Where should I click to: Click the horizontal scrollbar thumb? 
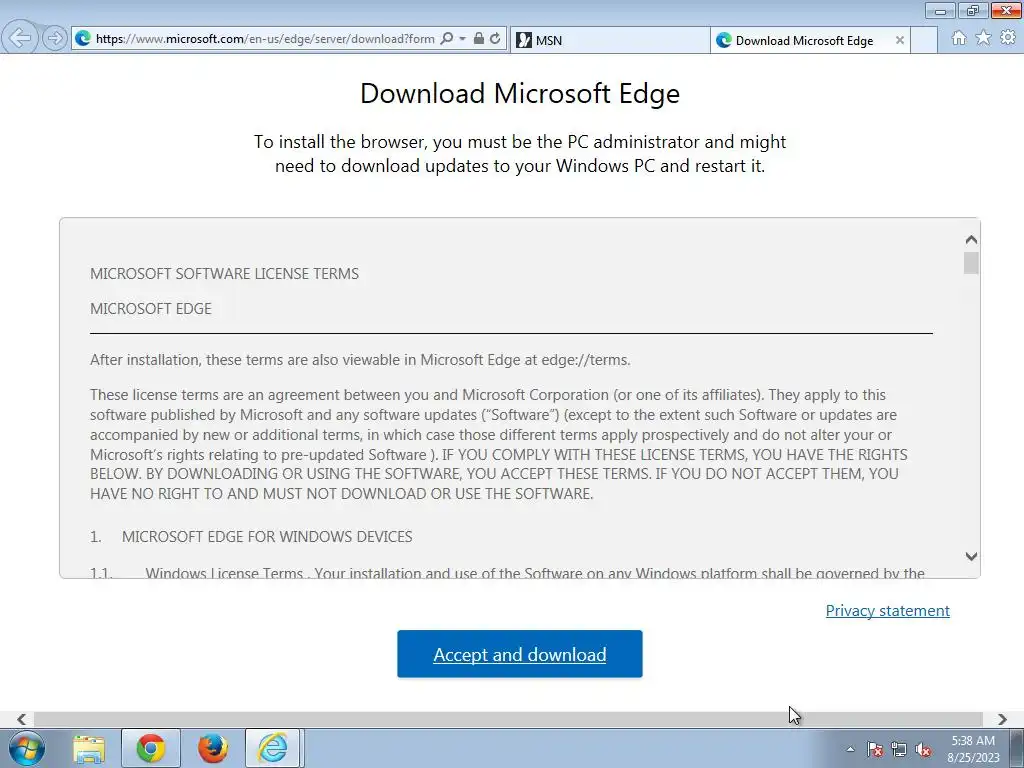click(x=508, y=719)
